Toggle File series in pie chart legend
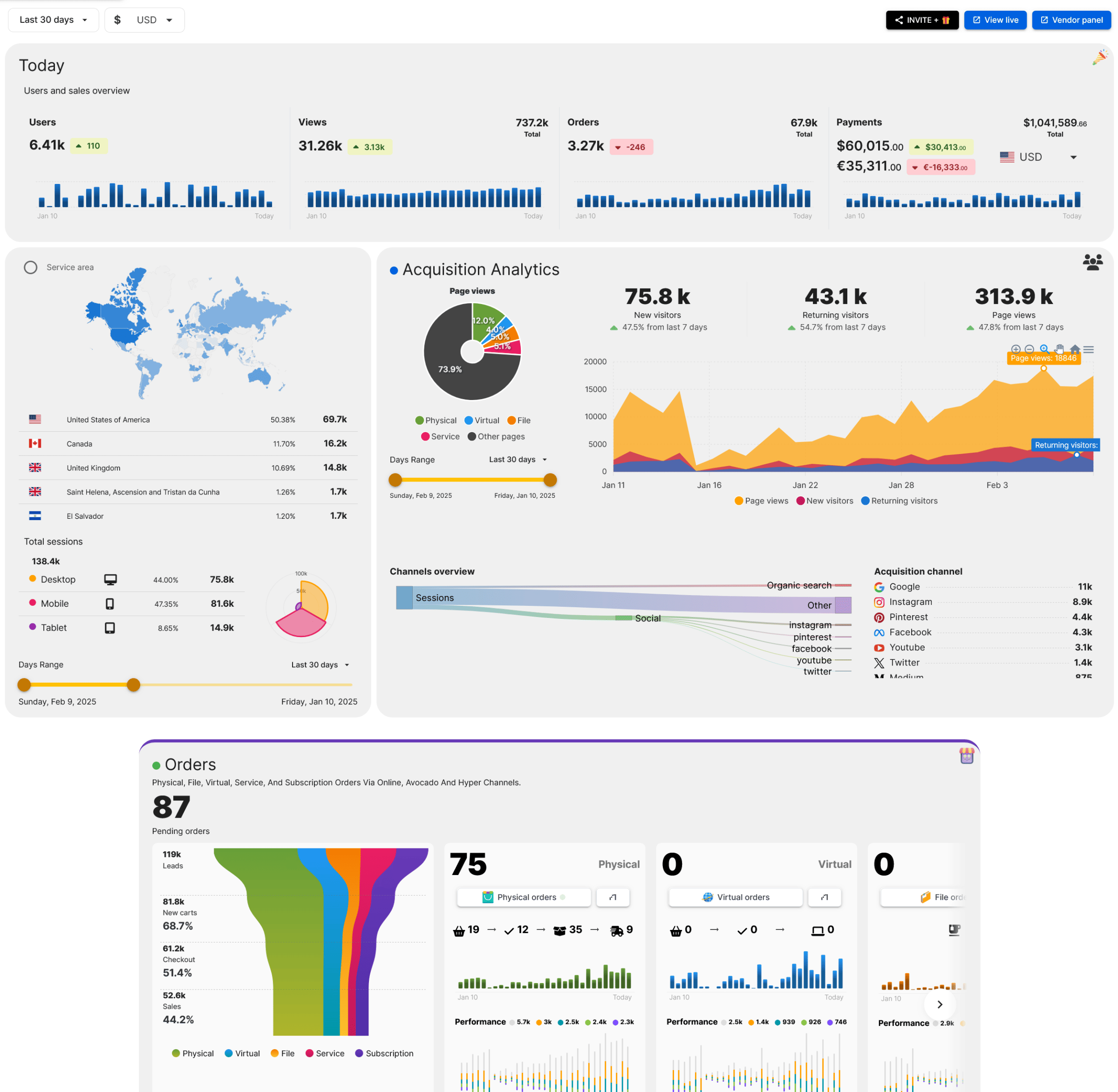Screen dimensions: 1118x1092 point(518,421)
